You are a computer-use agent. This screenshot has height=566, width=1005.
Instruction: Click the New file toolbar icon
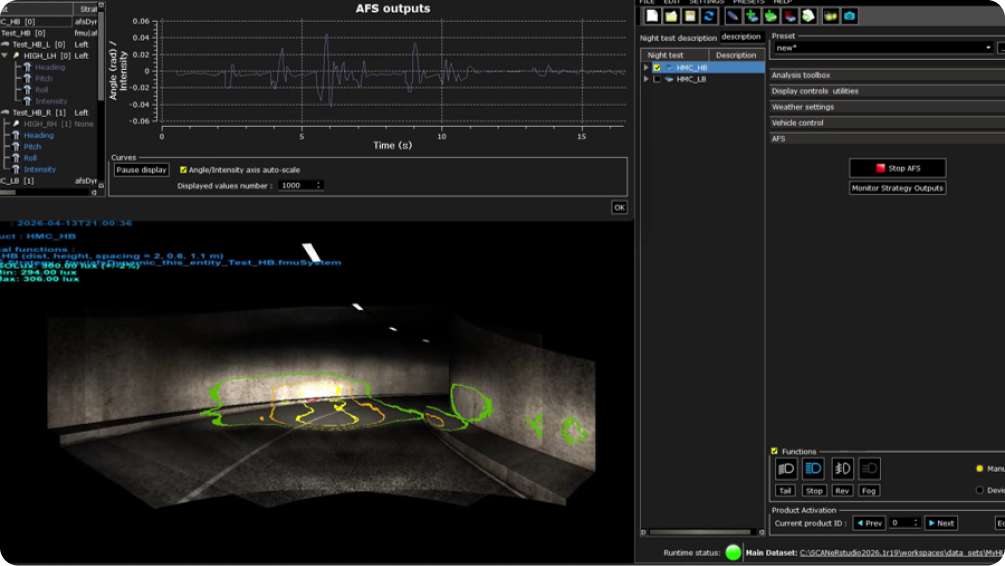(652, 17)
